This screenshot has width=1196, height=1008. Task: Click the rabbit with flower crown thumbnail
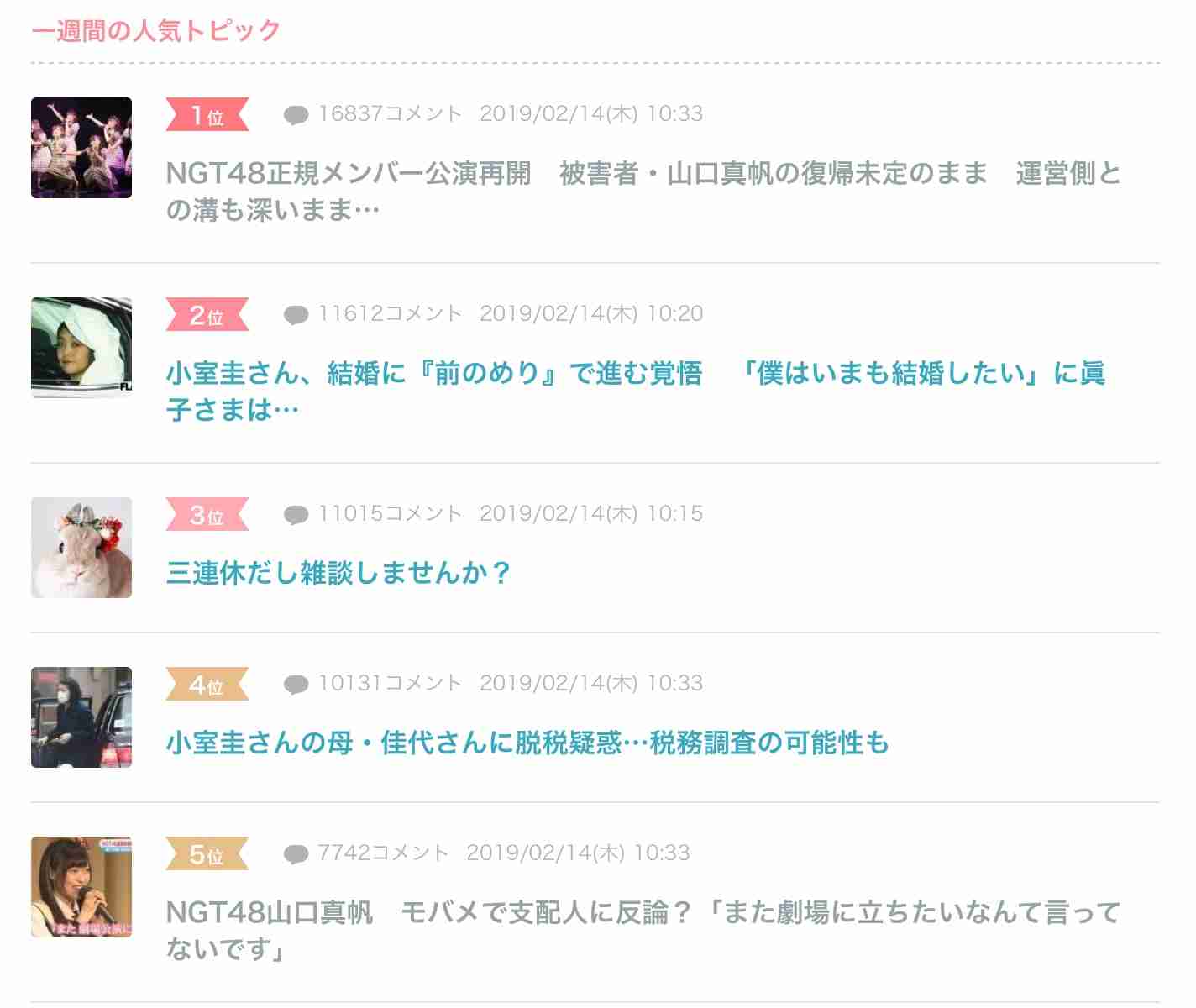click(x=81, y=548)
